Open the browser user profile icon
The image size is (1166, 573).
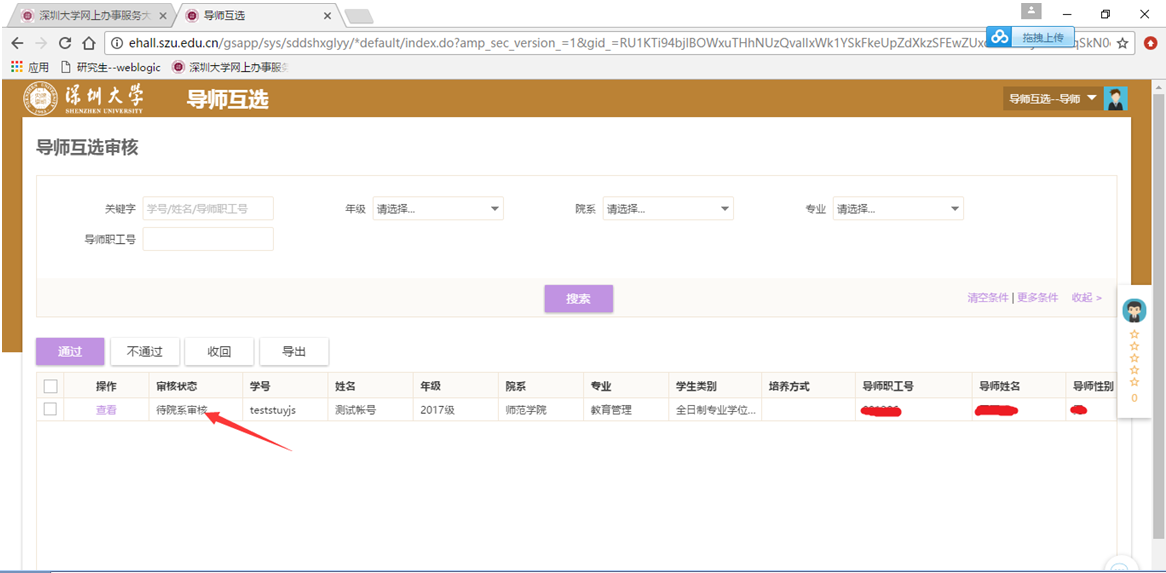(x=1031, y=11)
